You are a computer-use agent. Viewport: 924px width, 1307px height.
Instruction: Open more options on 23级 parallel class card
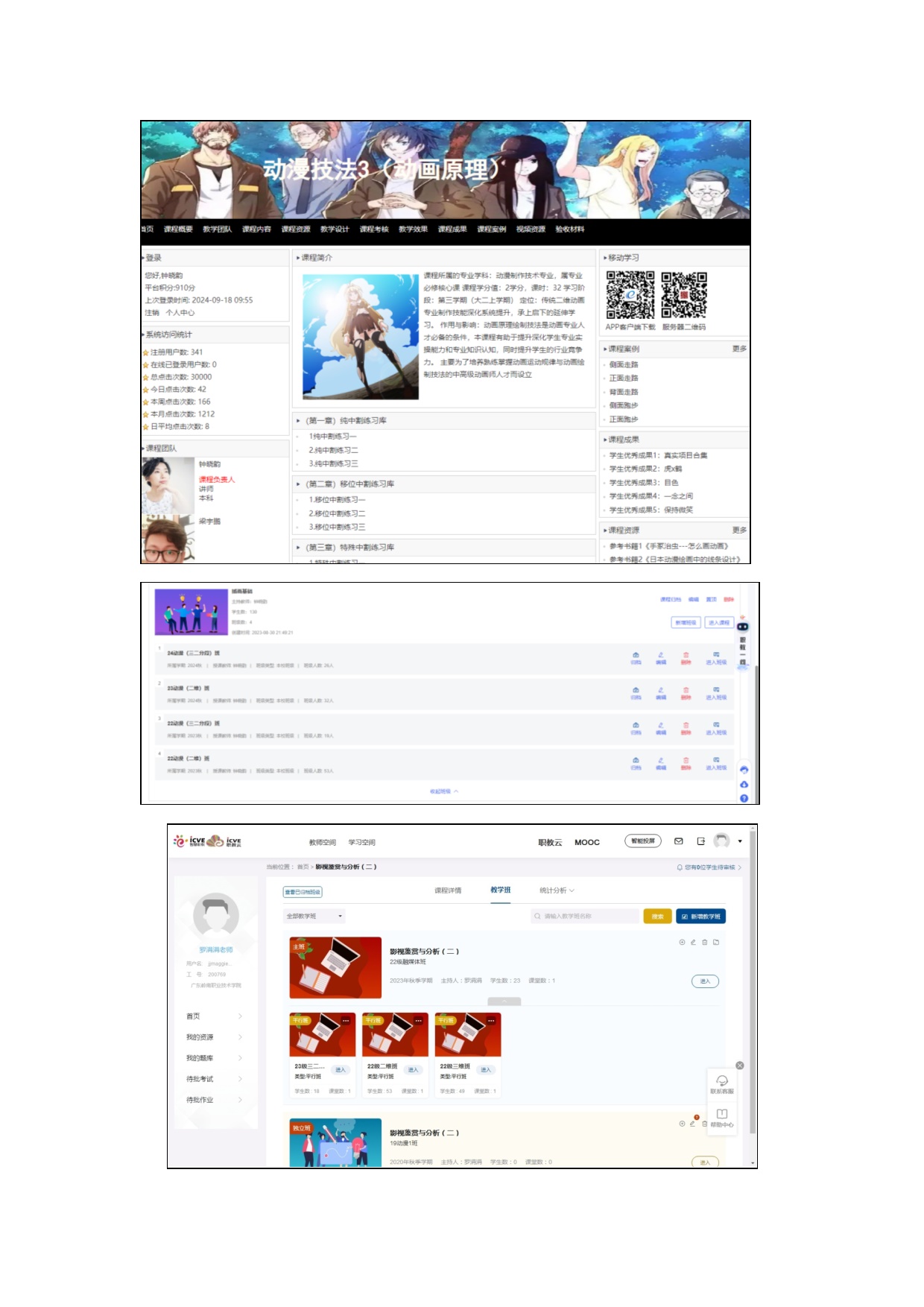pos(346,1020)
